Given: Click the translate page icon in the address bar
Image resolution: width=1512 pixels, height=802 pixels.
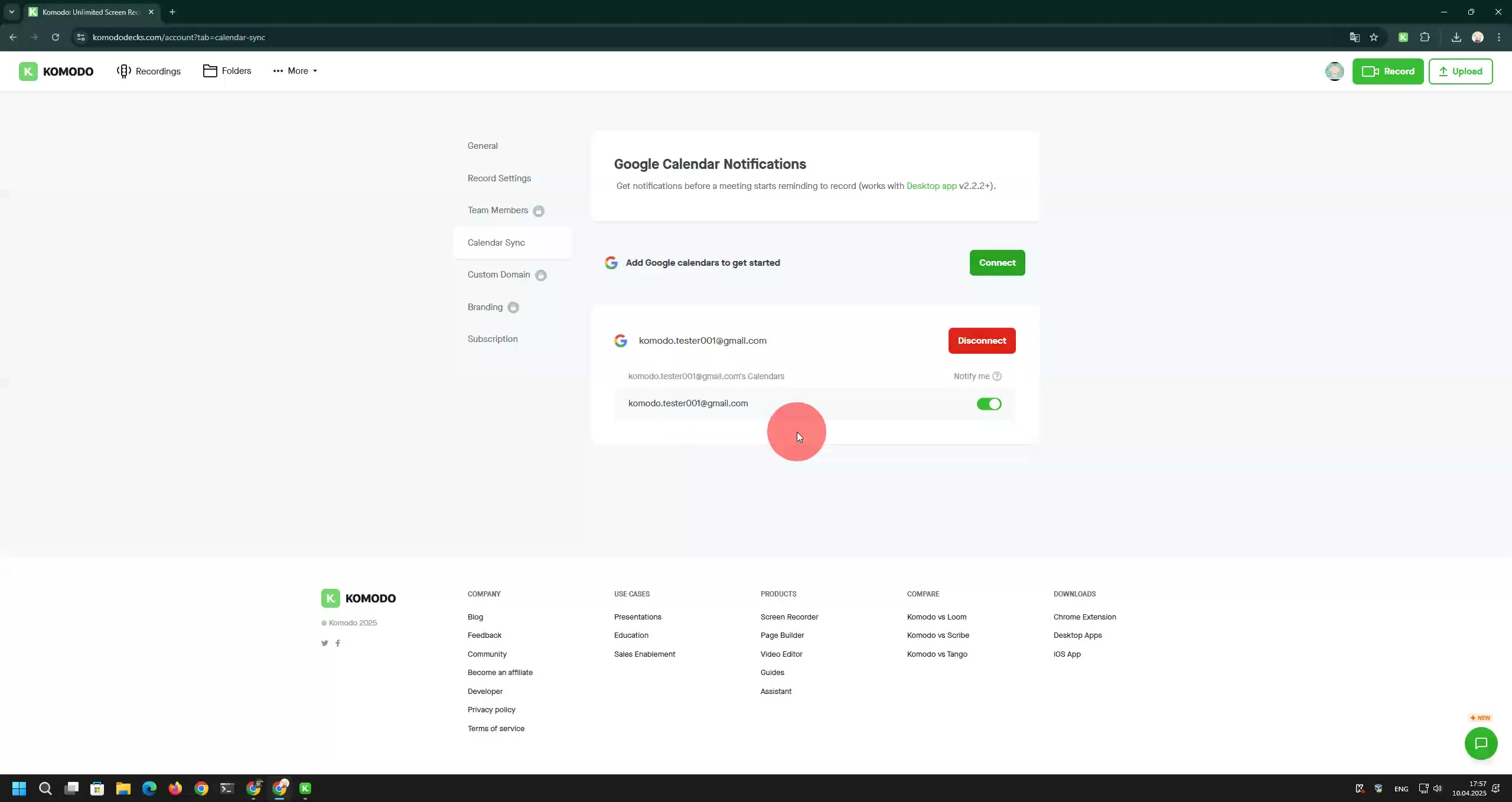Looking at the screenshot, I should [1354, 37].
